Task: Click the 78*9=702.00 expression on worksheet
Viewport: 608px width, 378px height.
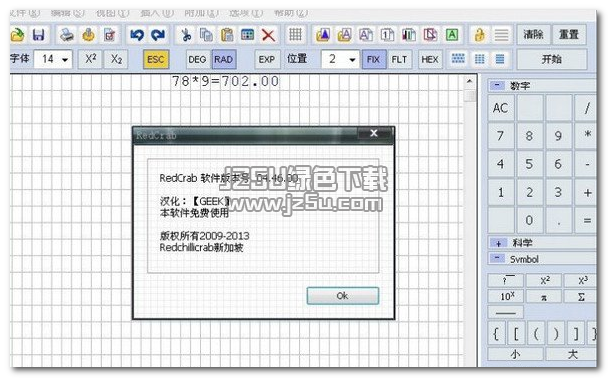Action: [x=225, y=81]
